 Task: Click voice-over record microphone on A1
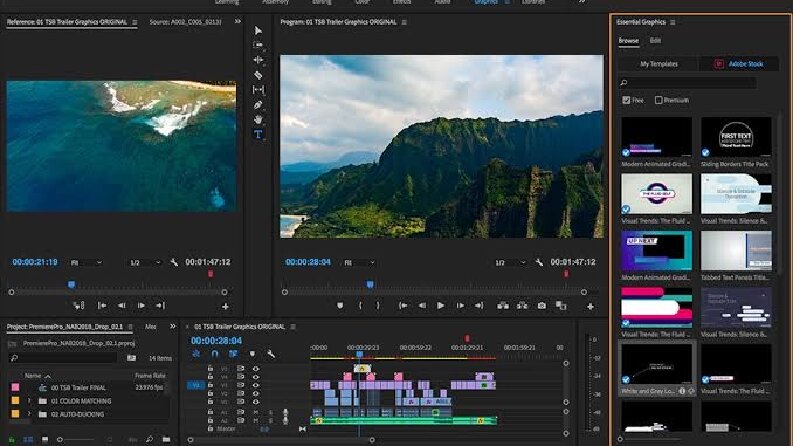point(285,412)
